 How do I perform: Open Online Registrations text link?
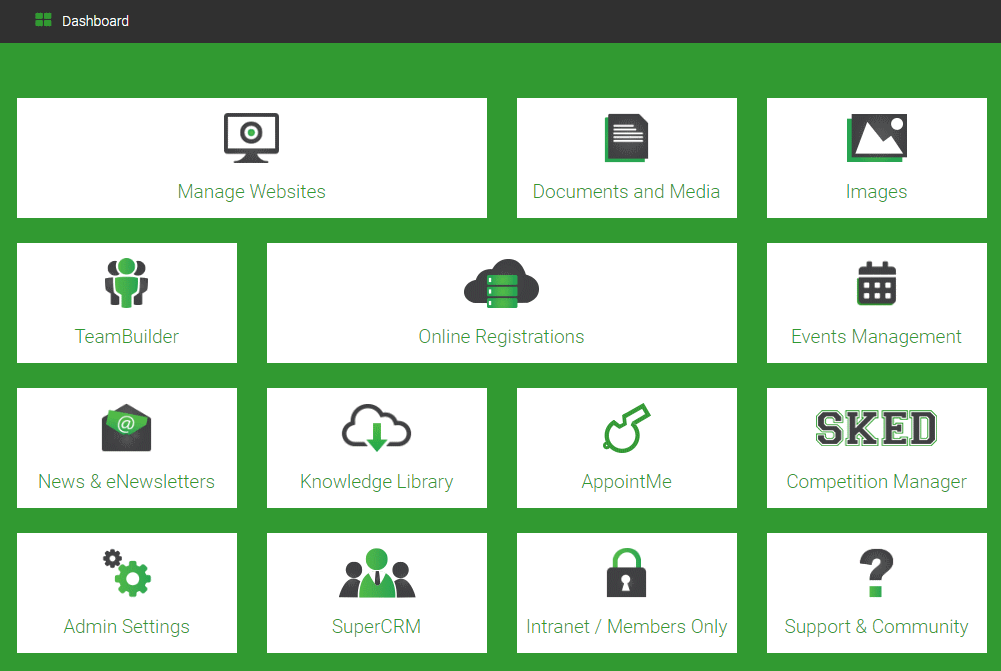pyautogui.click(x=501, y=336)
